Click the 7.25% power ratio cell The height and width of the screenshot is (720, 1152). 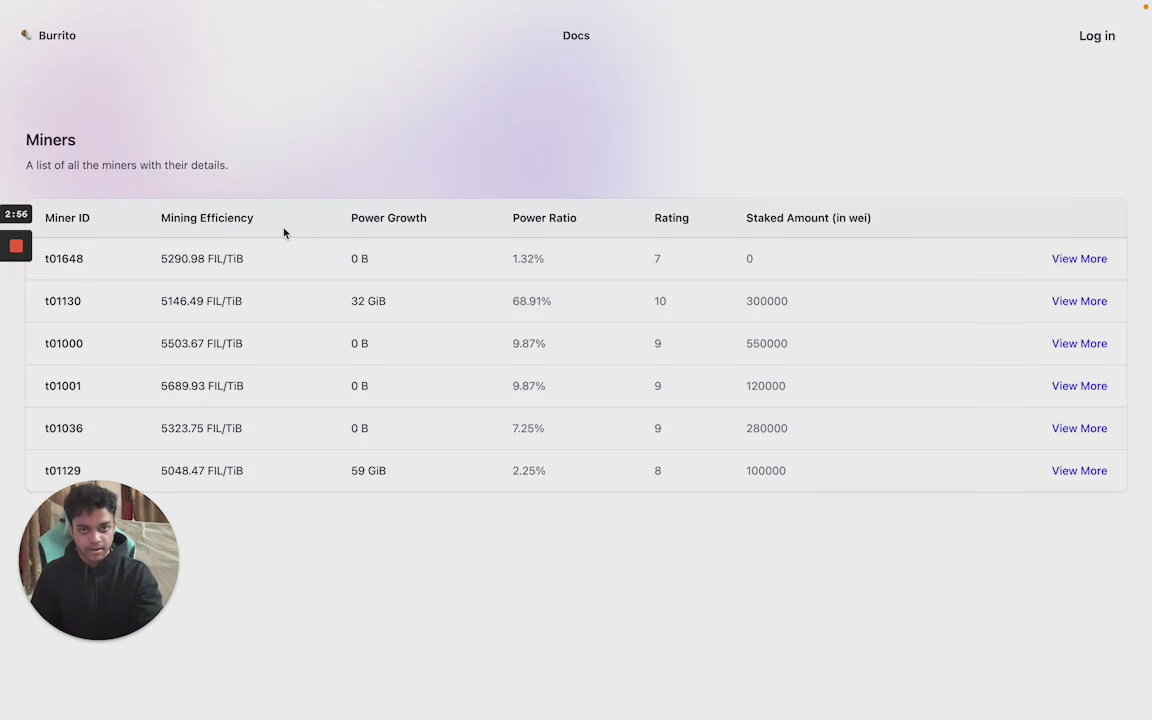coord(528,428)
